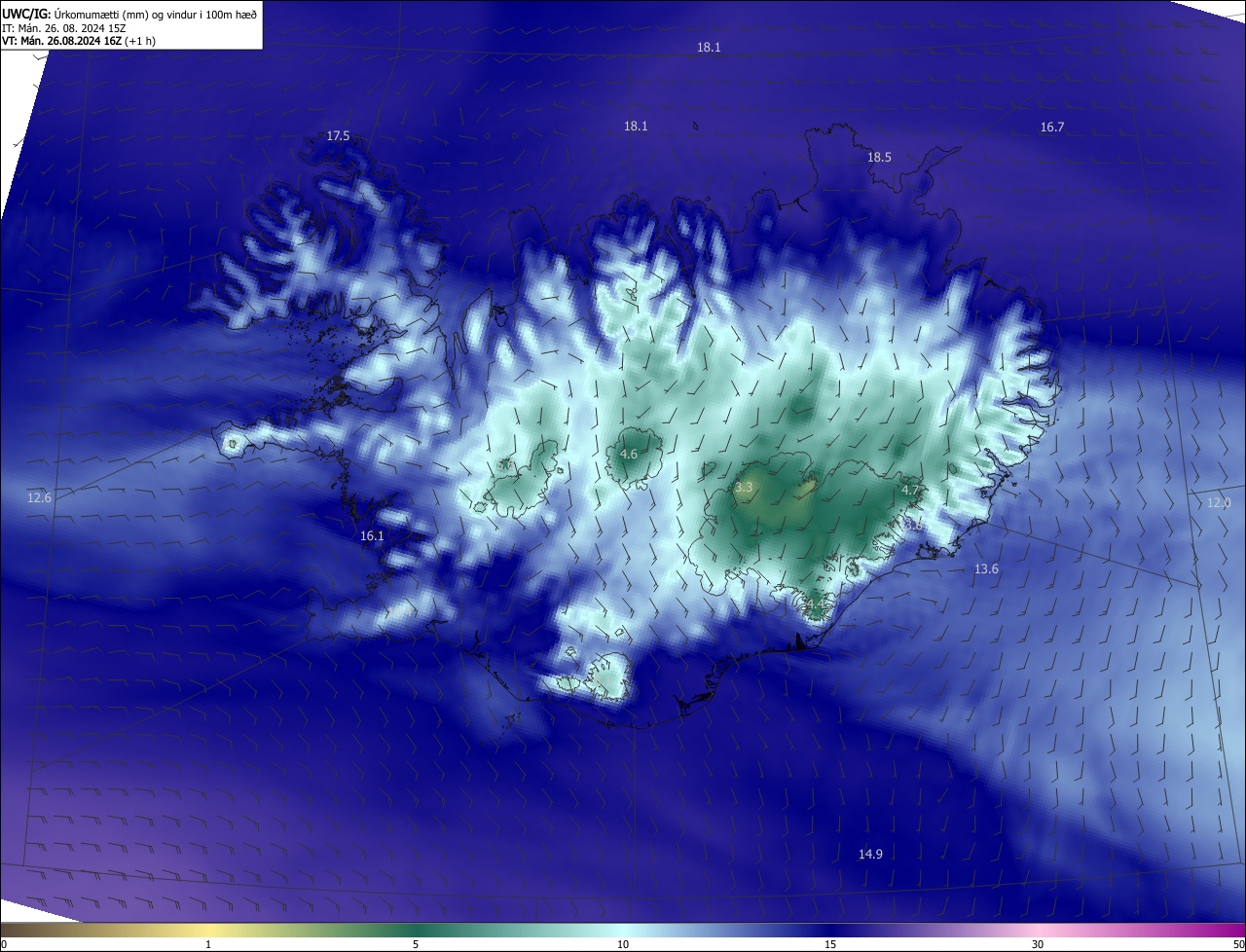Click the 3.3 value label
Viewport: 1246px width, 952px height.
tap(744, 487)
